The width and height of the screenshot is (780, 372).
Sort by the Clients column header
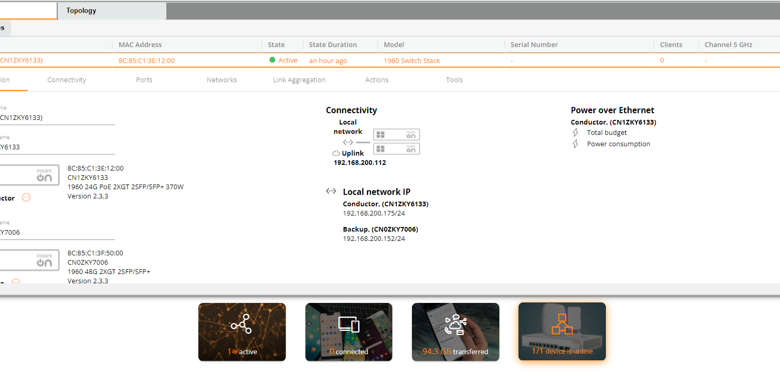click(671, 45)
